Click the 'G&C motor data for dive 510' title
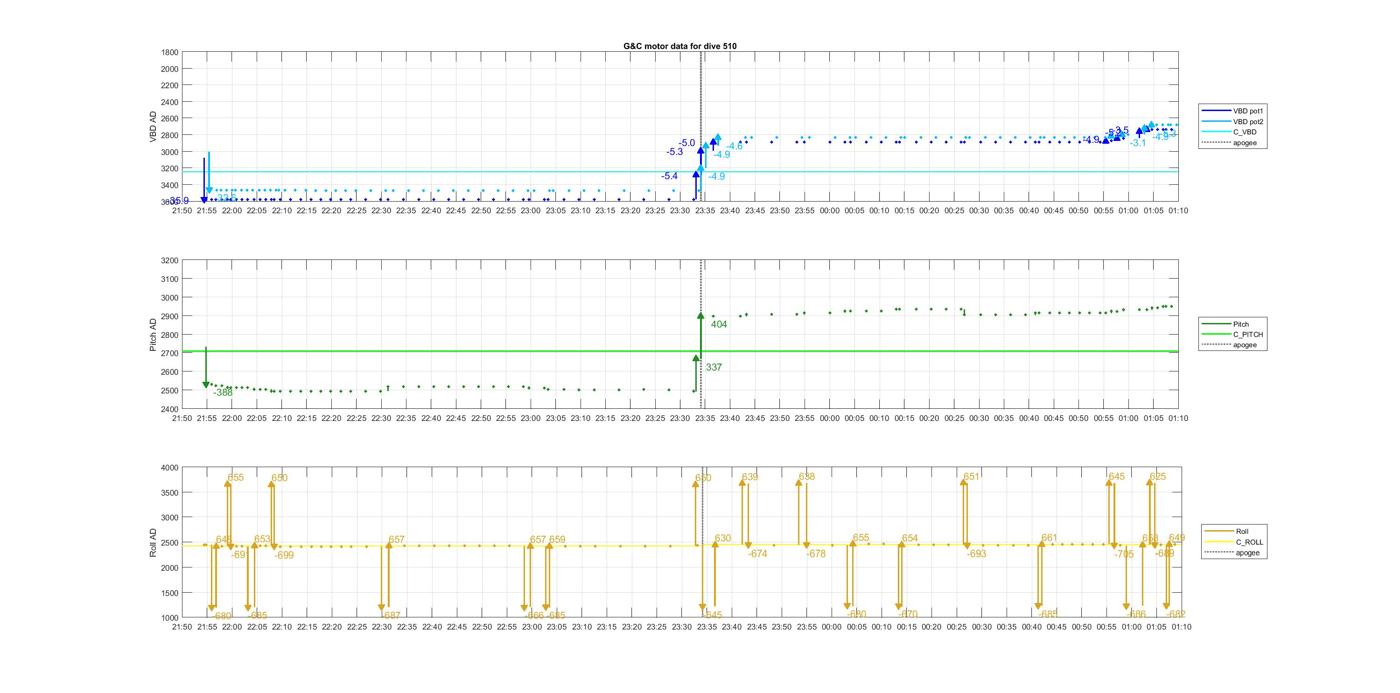 point(680,46)
